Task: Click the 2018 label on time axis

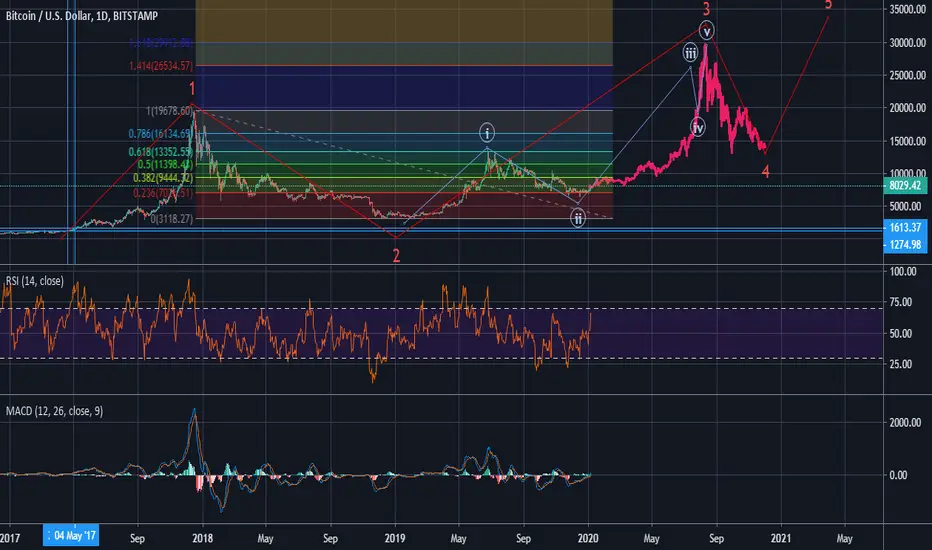Action: tap(202, 538)
